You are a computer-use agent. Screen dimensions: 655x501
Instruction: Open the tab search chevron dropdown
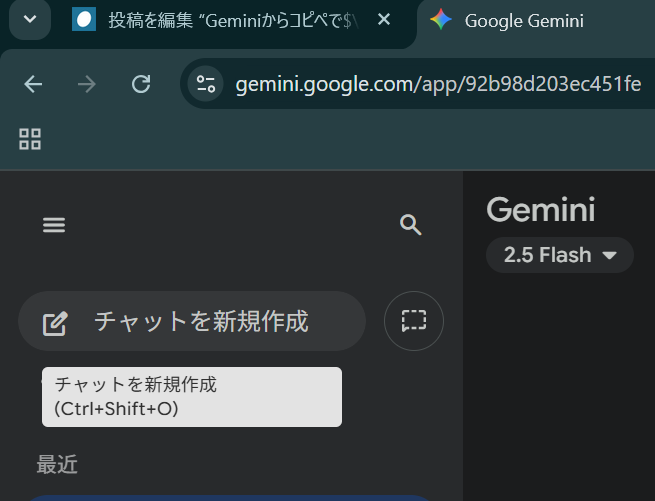coord(30,19)
